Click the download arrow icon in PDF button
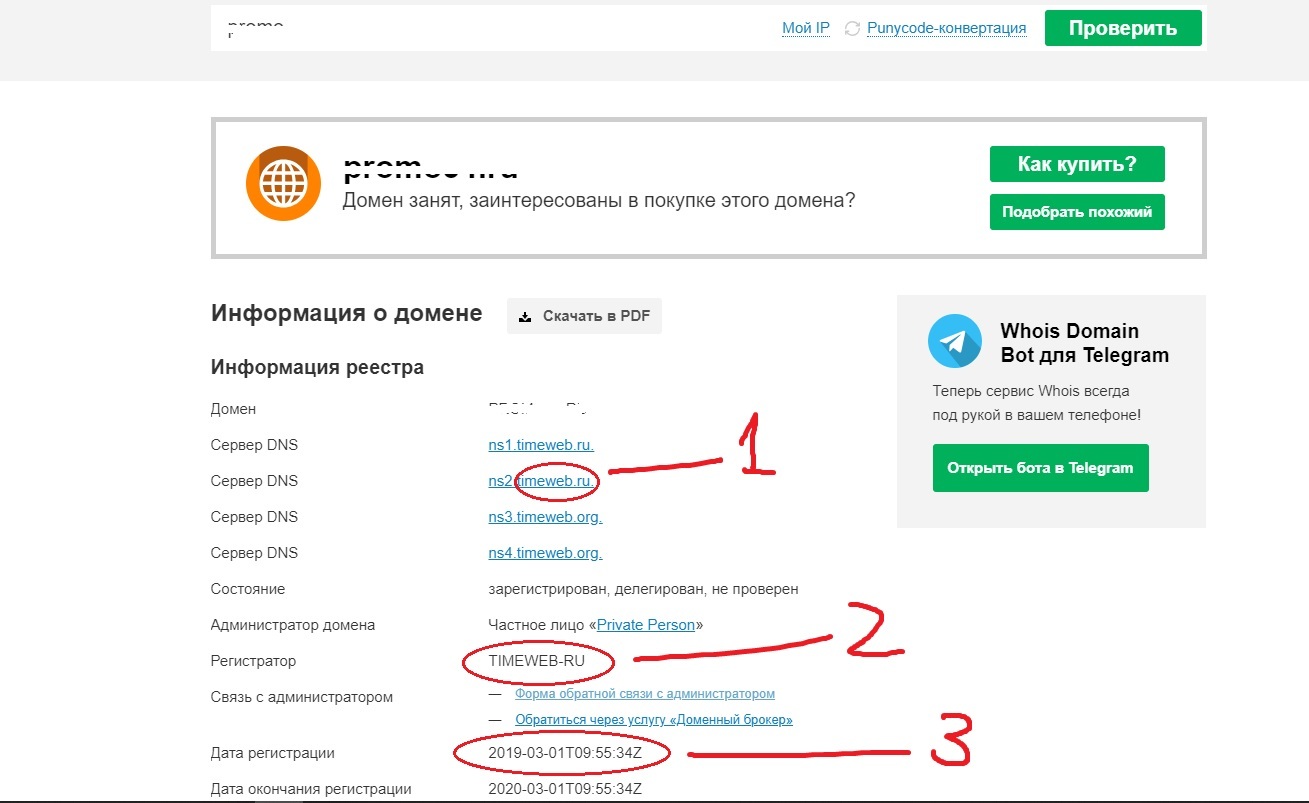Viewport: 1309px width, 803px height. coord(525,316)
